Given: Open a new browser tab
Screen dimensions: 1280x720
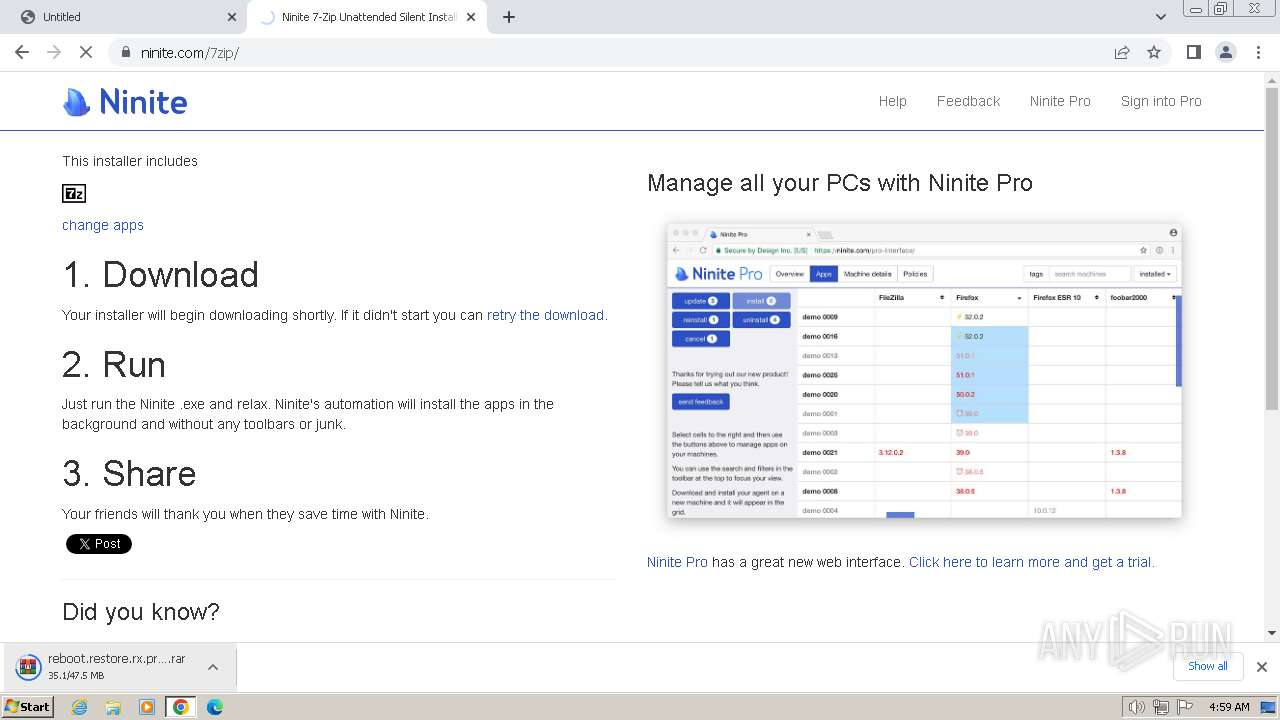Looking at the screenshot, I should (x=509, y=17).
